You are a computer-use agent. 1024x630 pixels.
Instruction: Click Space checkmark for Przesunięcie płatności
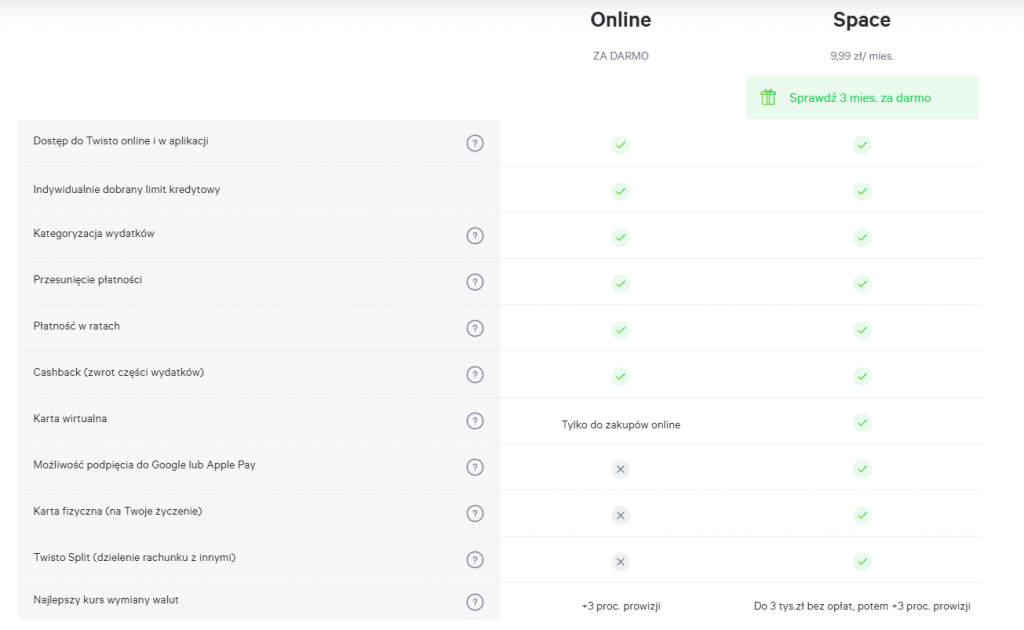862,284
